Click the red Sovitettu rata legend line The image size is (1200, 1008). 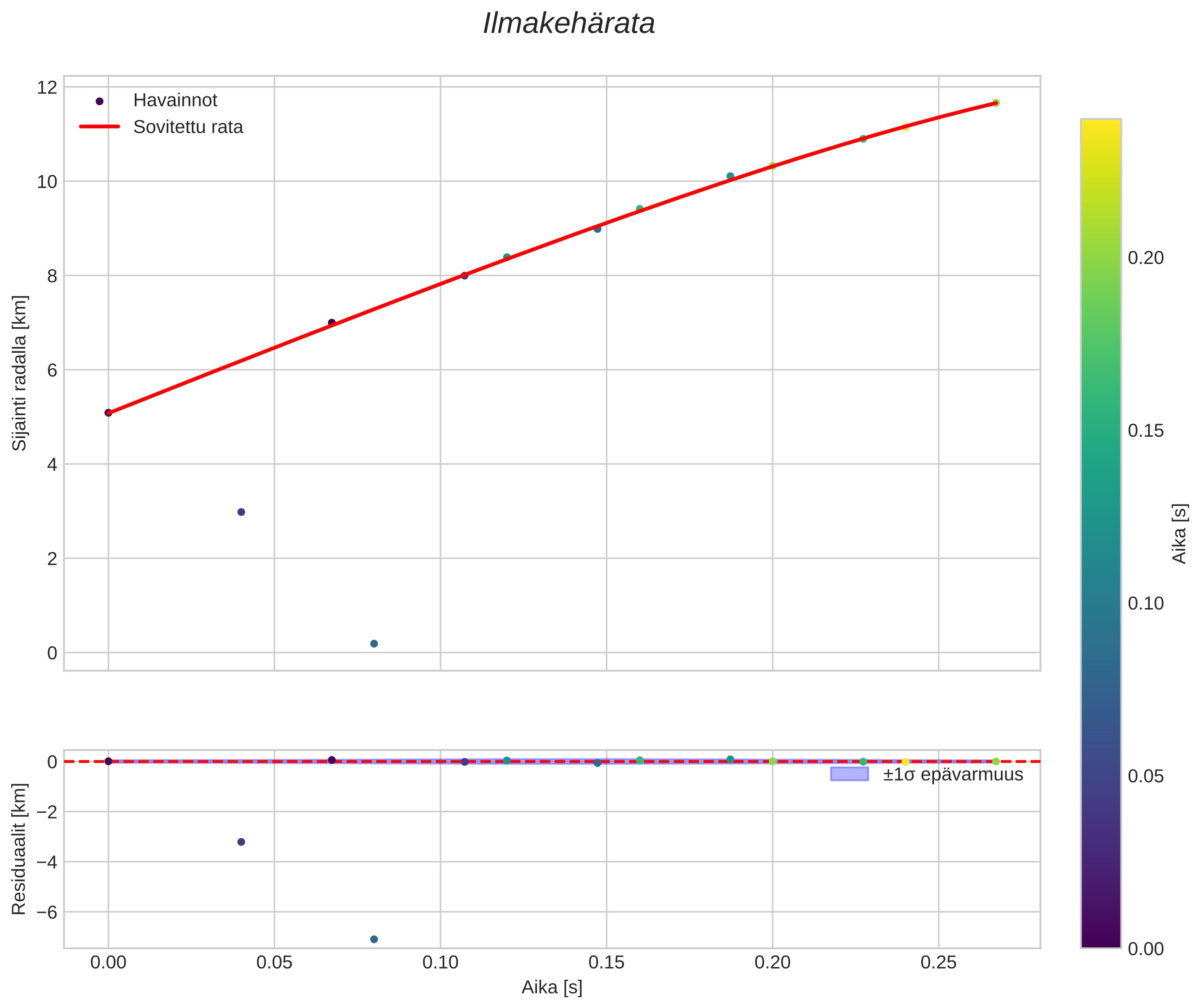(100, 127)
